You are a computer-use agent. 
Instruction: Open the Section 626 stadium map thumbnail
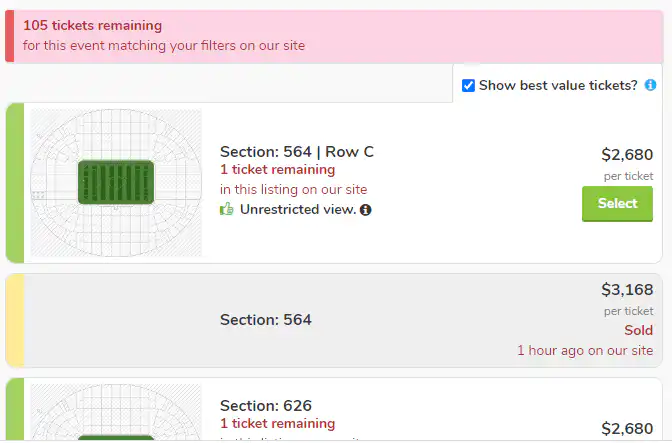click(116, 412)
